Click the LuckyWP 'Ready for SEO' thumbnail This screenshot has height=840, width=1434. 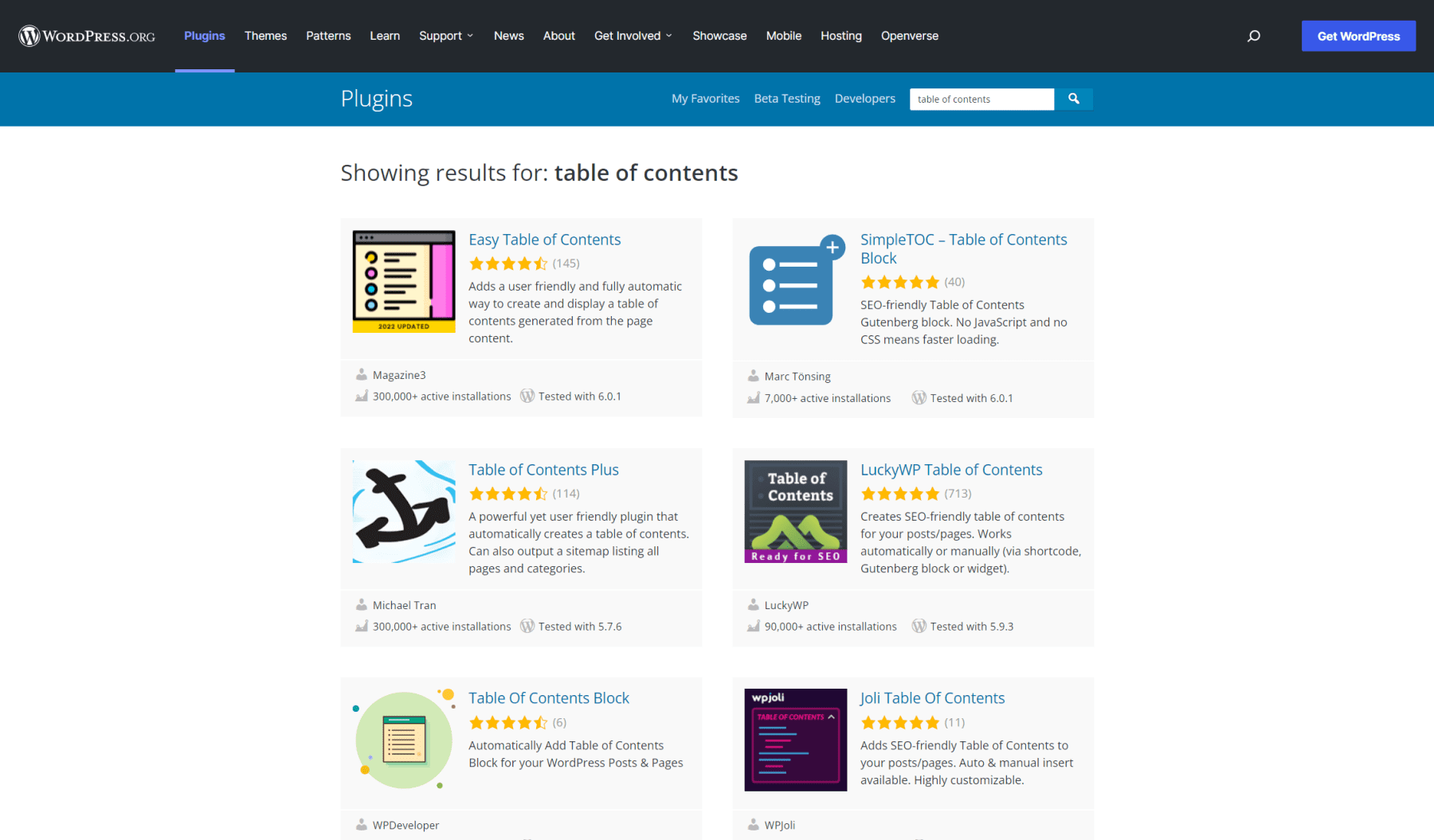pos(794,511)
